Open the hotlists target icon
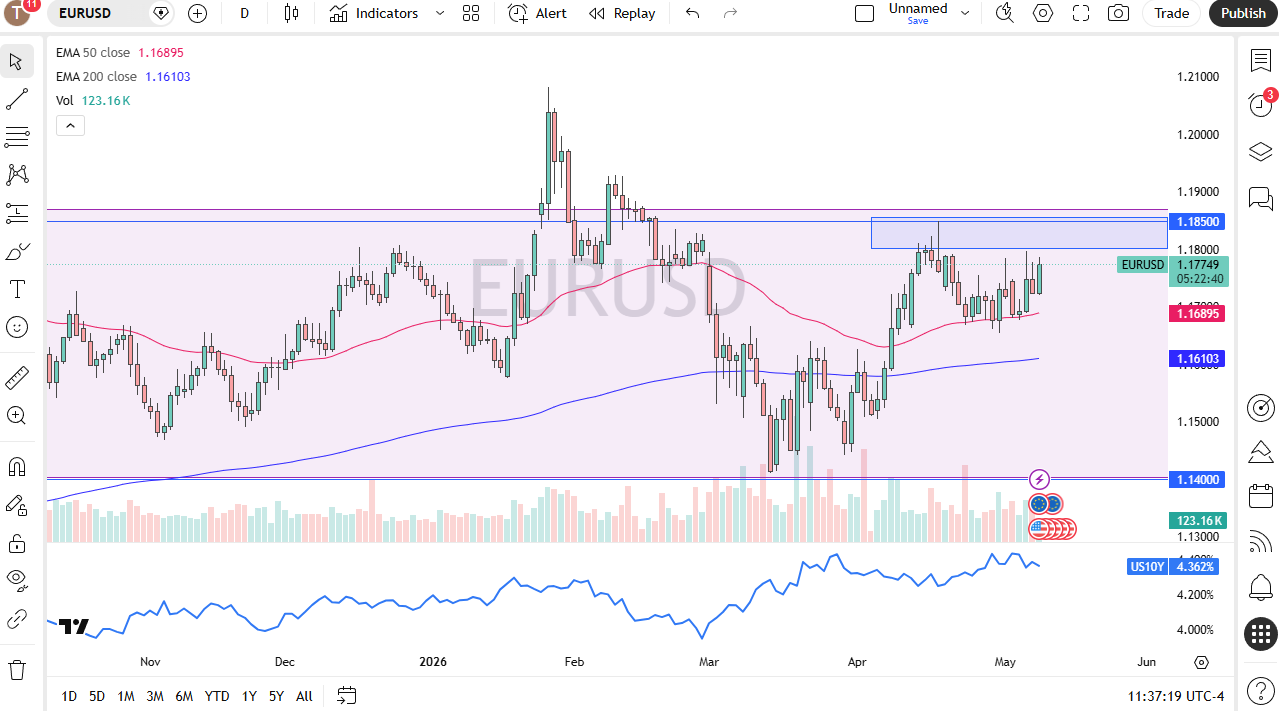Screen dimensions: 1279x711 coord(1260,407)
